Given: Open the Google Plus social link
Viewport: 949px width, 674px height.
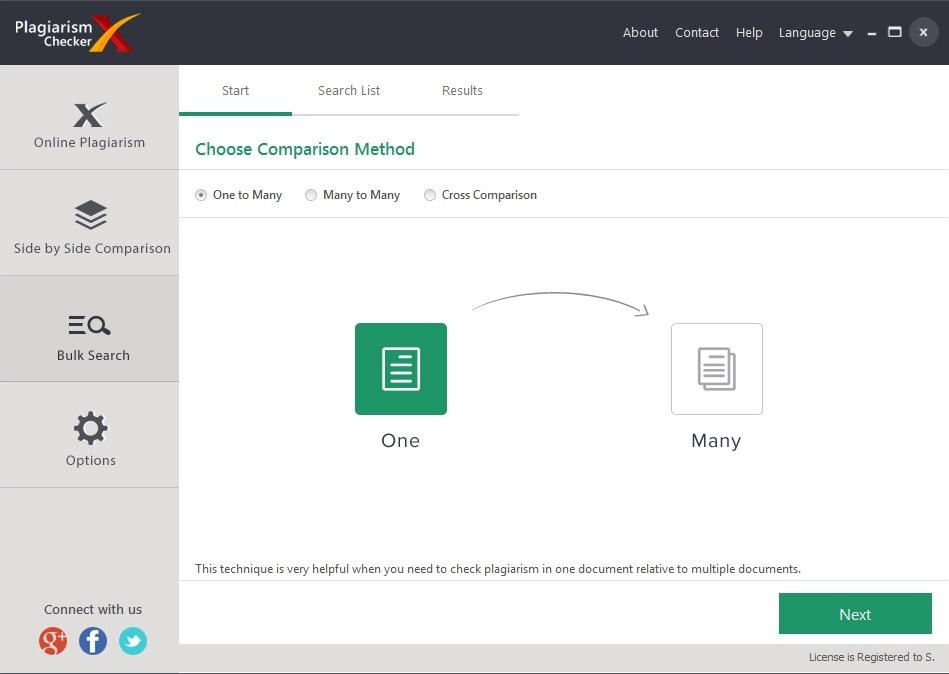Looking at the screenshot, I should coord(53,641).
